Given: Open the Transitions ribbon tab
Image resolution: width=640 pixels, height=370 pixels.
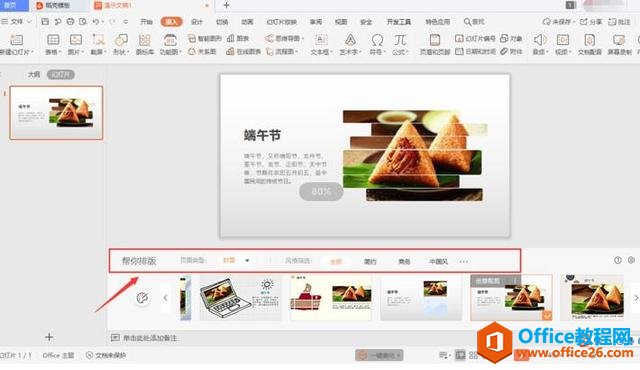Looking at the screenshot, I should [x=222, y=22].
